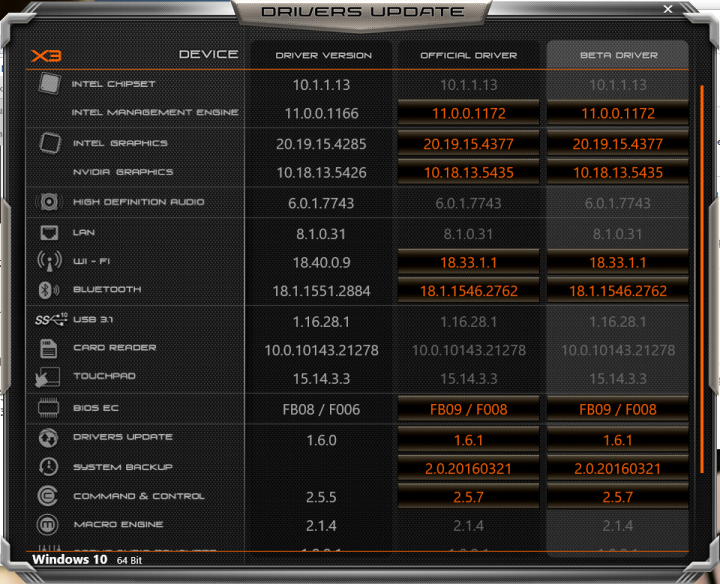Click the Windows 10 64 Bit label
The height and width of the screenshot is (584, 720).
(87, 560)
